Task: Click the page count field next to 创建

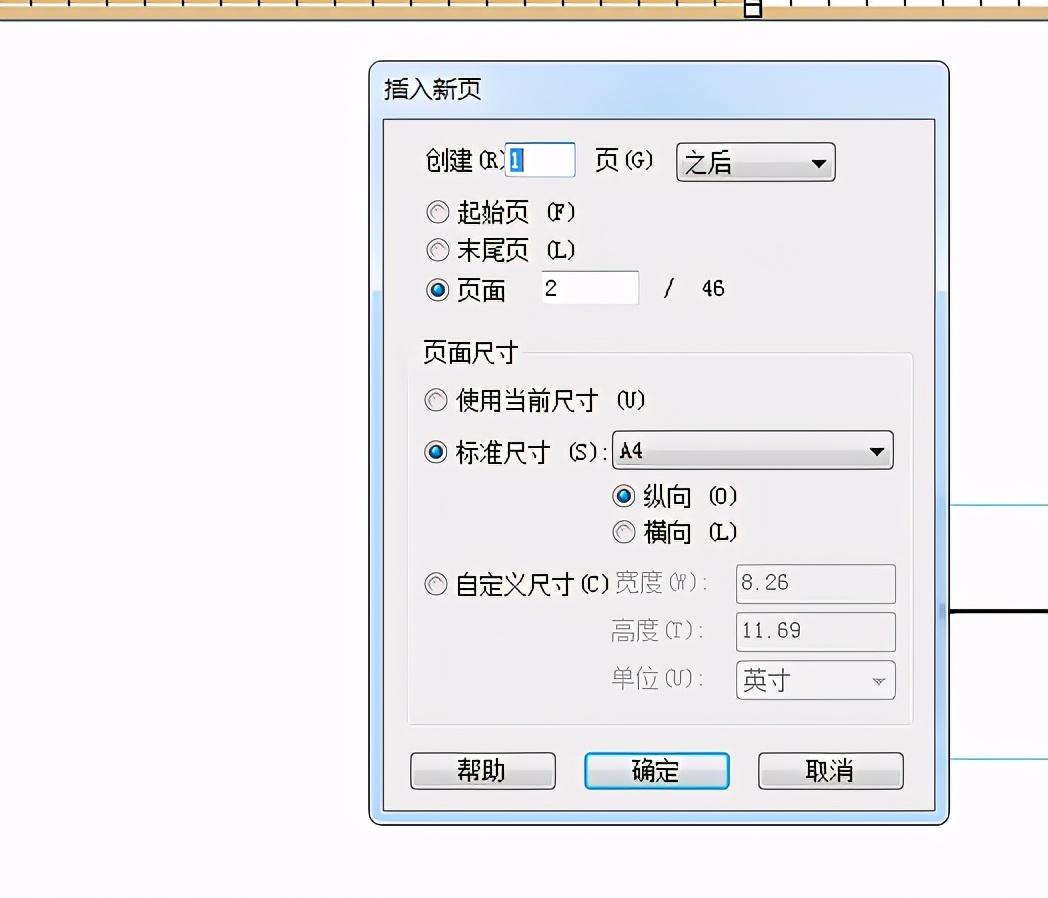Action: pyautogui.click(x=540, y=160)
